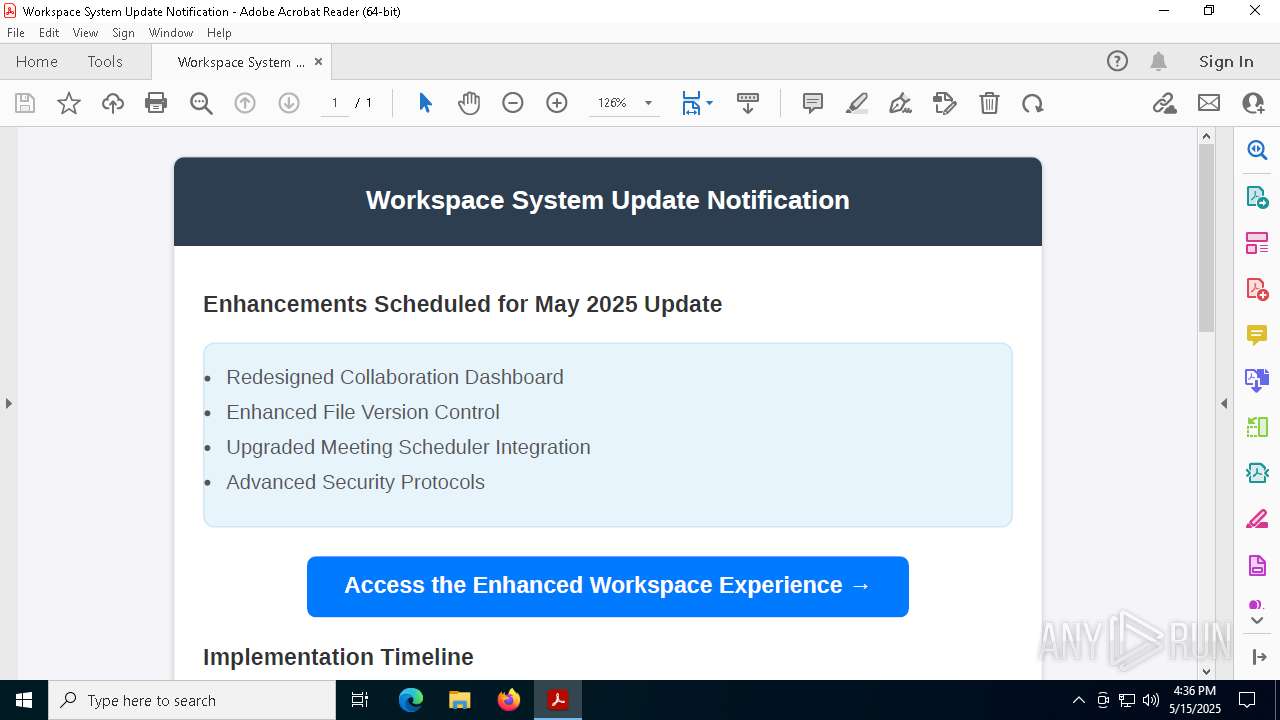This screenshot has width=1280, height=720.
Task: Add a sticky note comment
Action: pyautogui.click(x=813, y=103)
